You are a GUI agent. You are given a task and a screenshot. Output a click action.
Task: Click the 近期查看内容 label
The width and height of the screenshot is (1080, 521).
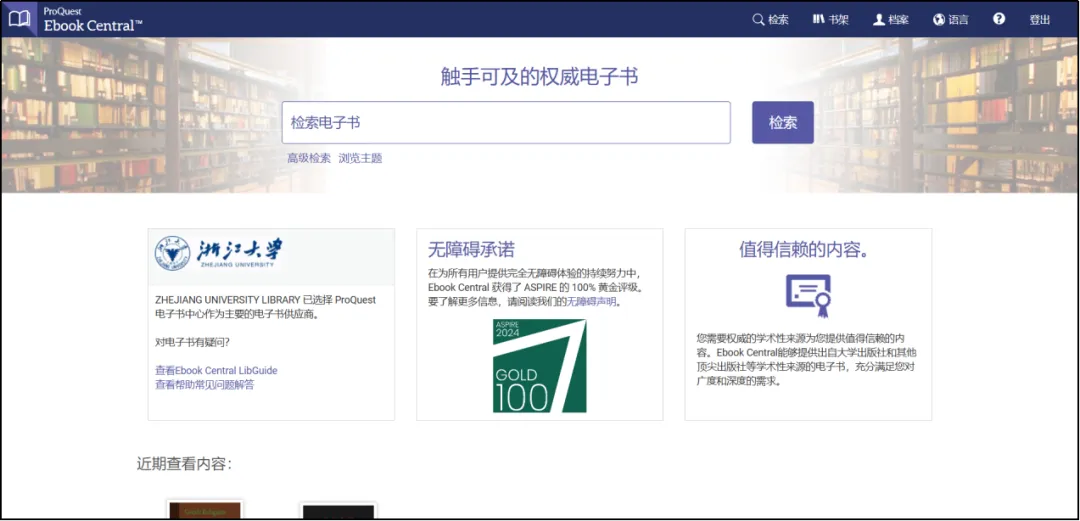point(184,464)
